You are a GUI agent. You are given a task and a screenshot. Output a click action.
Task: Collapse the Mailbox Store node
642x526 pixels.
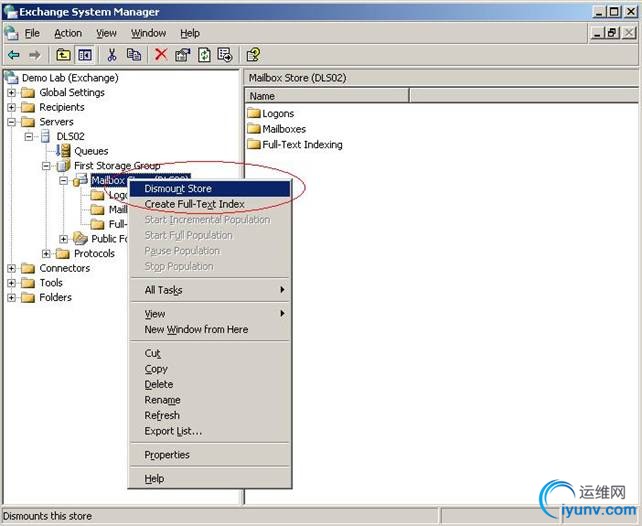tap(63, 181)
